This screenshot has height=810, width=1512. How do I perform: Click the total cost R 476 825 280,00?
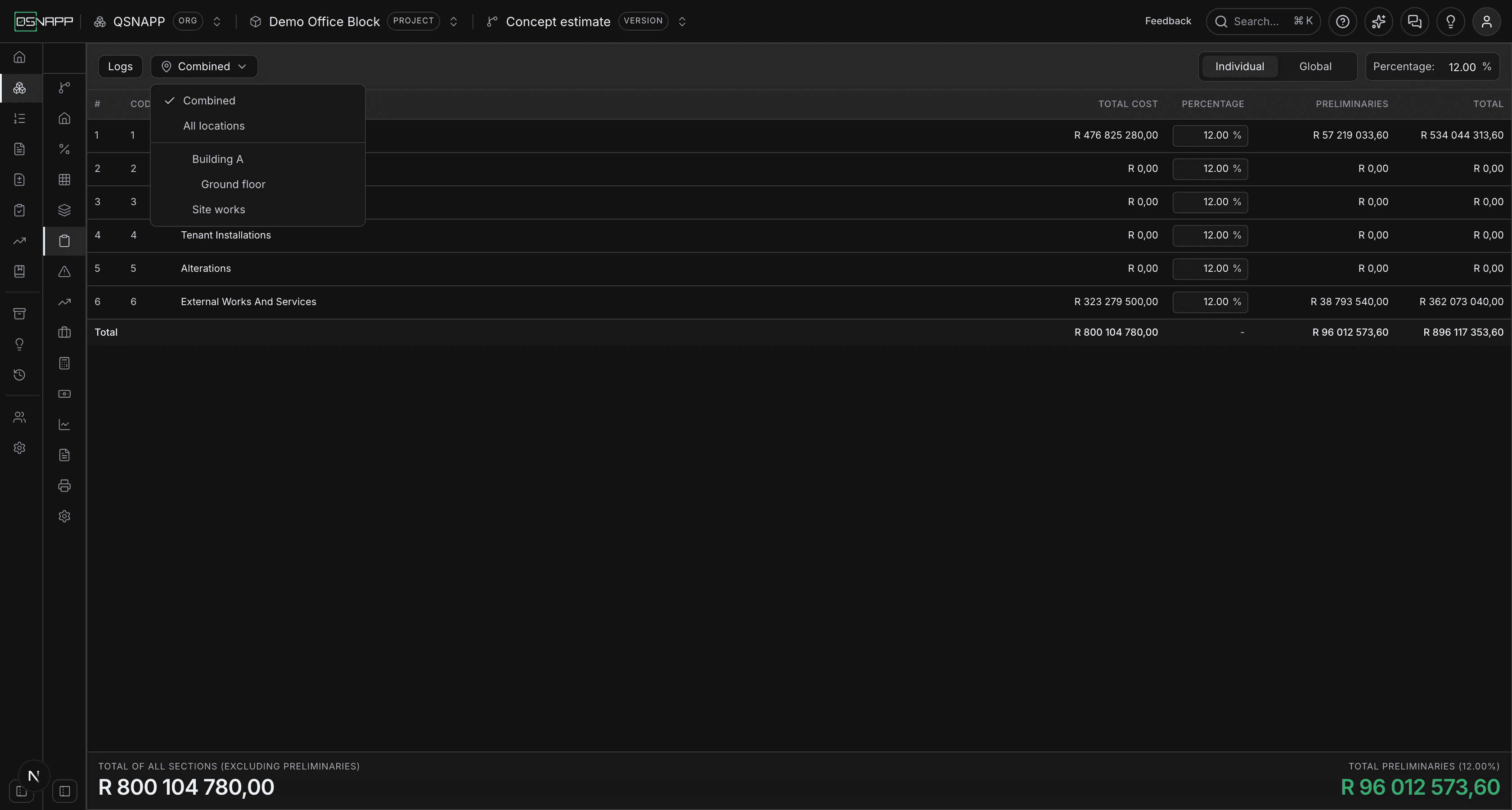1116,135
